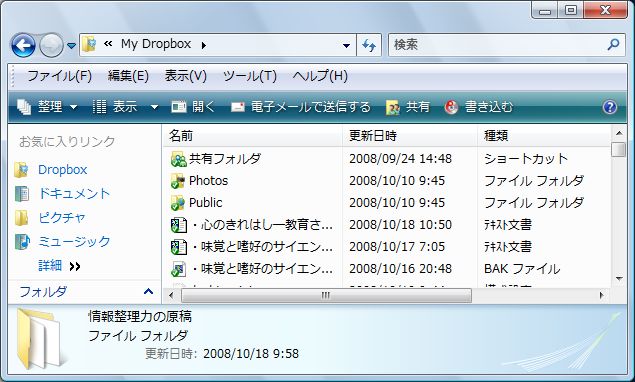This screenshot has height=382, width=635.
Task: Refresh the folder view
Action: 369,45
